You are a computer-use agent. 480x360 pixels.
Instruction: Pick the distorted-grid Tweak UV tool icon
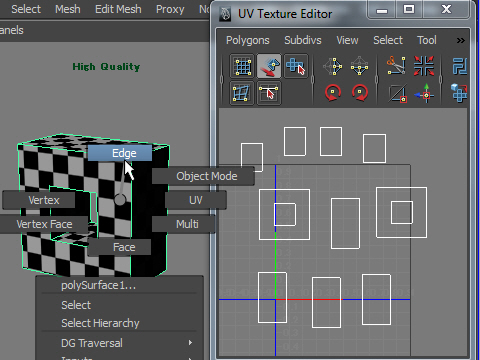(x=242, y=93)
